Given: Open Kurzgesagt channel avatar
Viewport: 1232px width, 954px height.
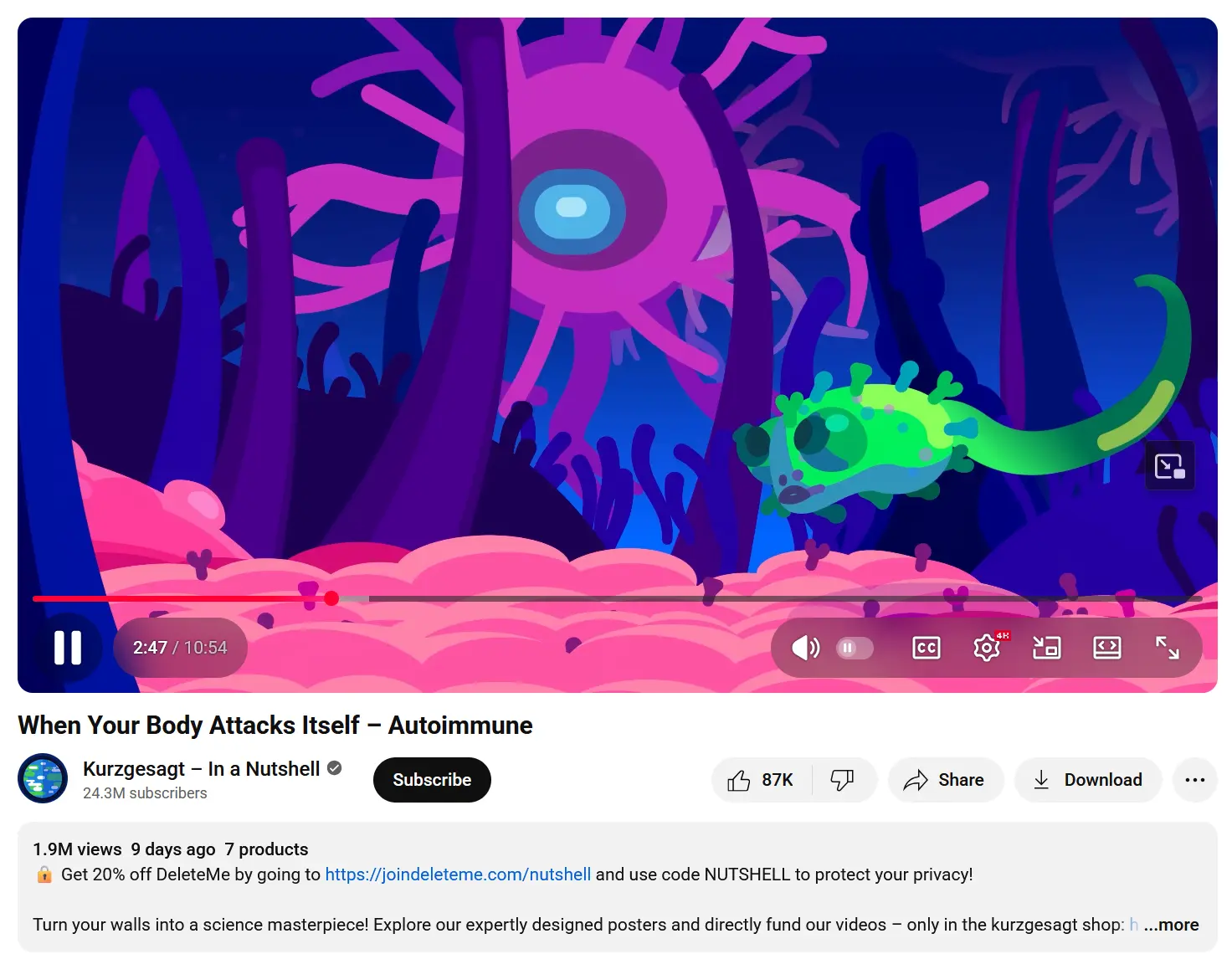Looking at the screenshot, I should pyautogui.click(x=43, y=778).
